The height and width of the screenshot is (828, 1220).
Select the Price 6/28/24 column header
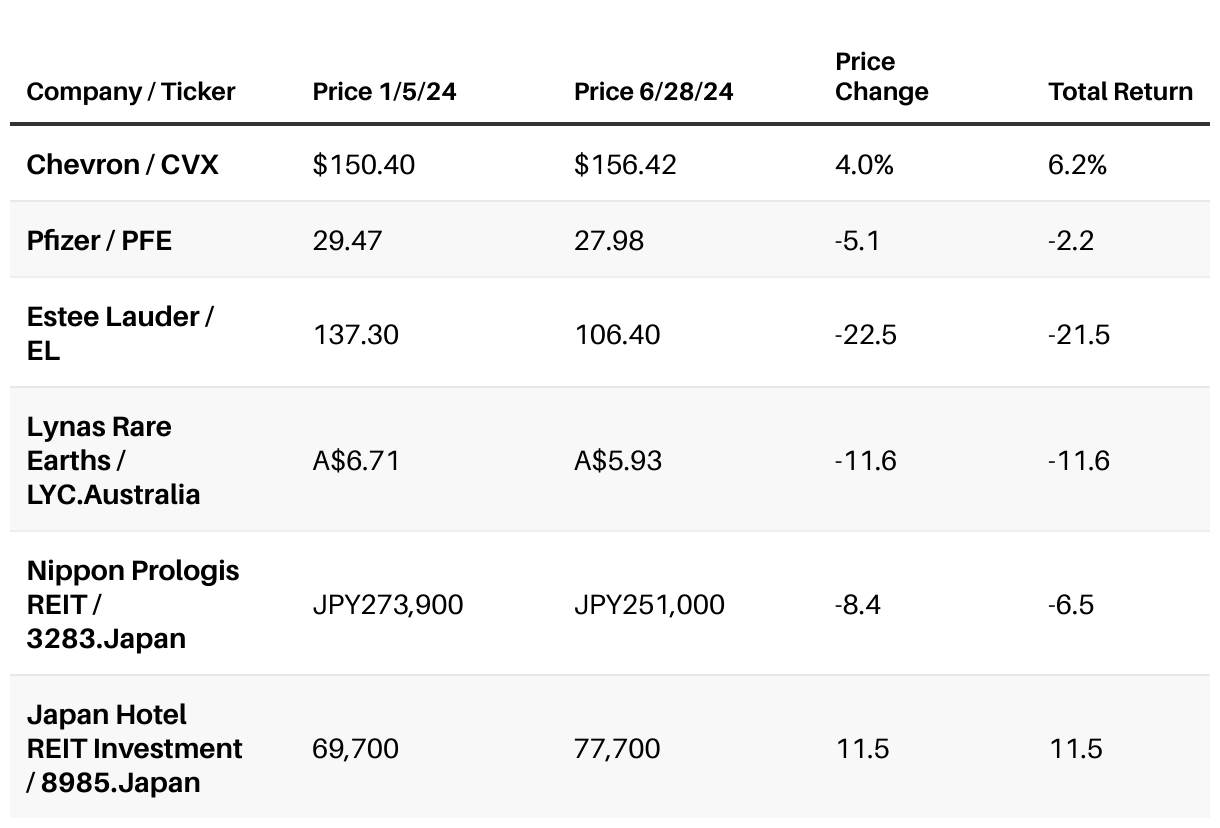tap(653, 92)
